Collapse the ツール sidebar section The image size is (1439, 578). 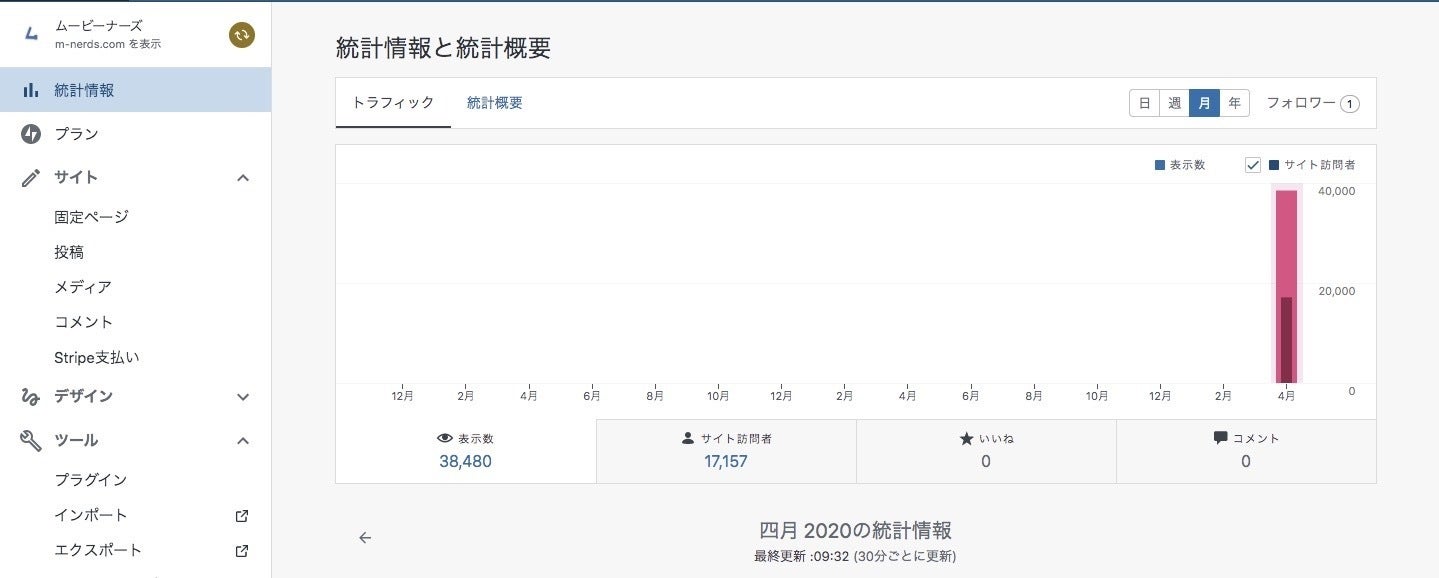[242, 441]
